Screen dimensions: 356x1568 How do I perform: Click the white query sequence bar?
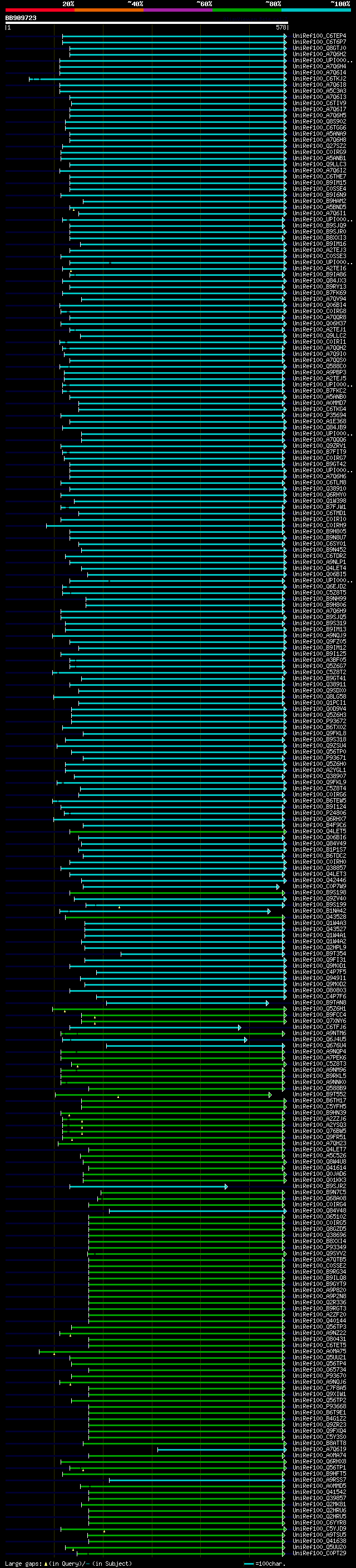click(x=146, y=22)
